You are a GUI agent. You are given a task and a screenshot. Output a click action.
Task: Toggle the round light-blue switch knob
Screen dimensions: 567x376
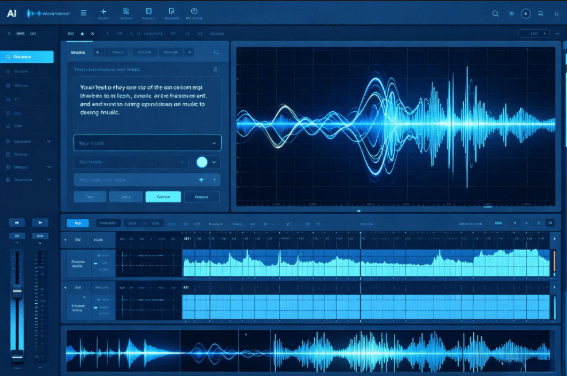[x=202, y=162]
